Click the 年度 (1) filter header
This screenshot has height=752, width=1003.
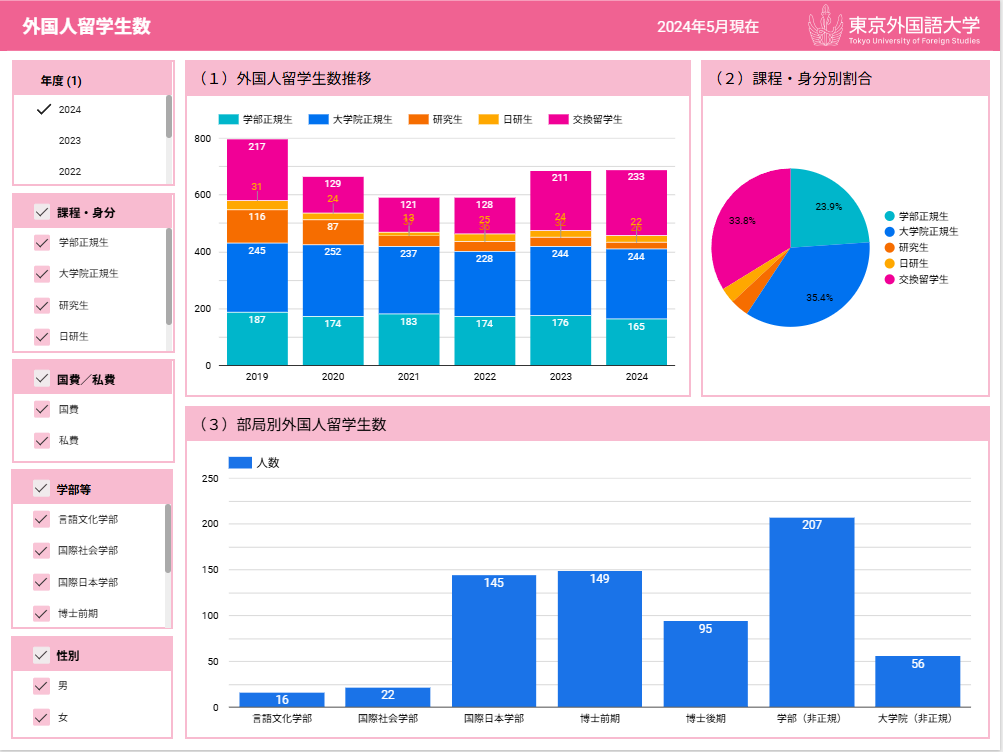pos(62,80)
